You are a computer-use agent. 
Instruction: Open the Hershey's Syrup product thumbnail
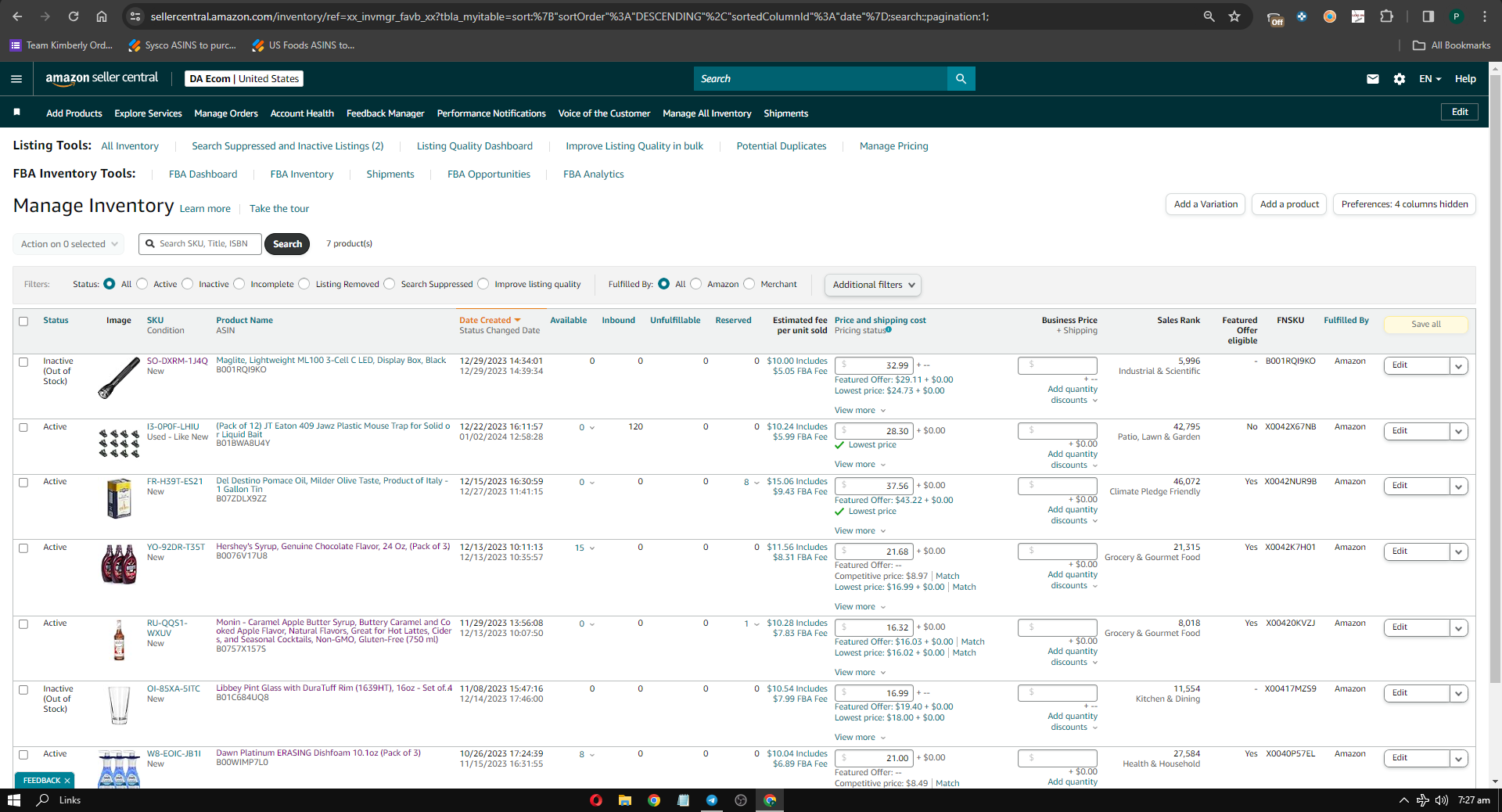pos(119,564)
